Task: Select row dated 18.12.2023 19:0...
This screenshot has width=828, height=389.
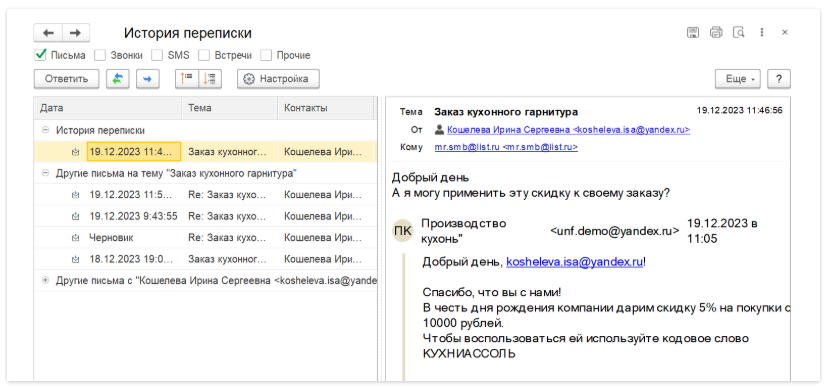Action: click(205, 259)
